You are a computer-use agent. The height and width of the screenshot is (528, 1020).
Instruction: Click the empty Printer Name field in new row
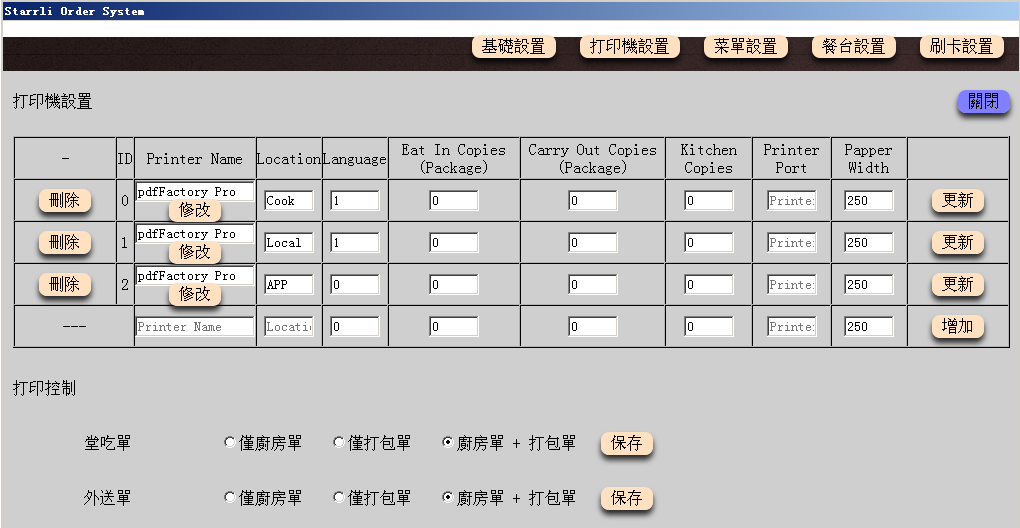click(x=194, y=327)
